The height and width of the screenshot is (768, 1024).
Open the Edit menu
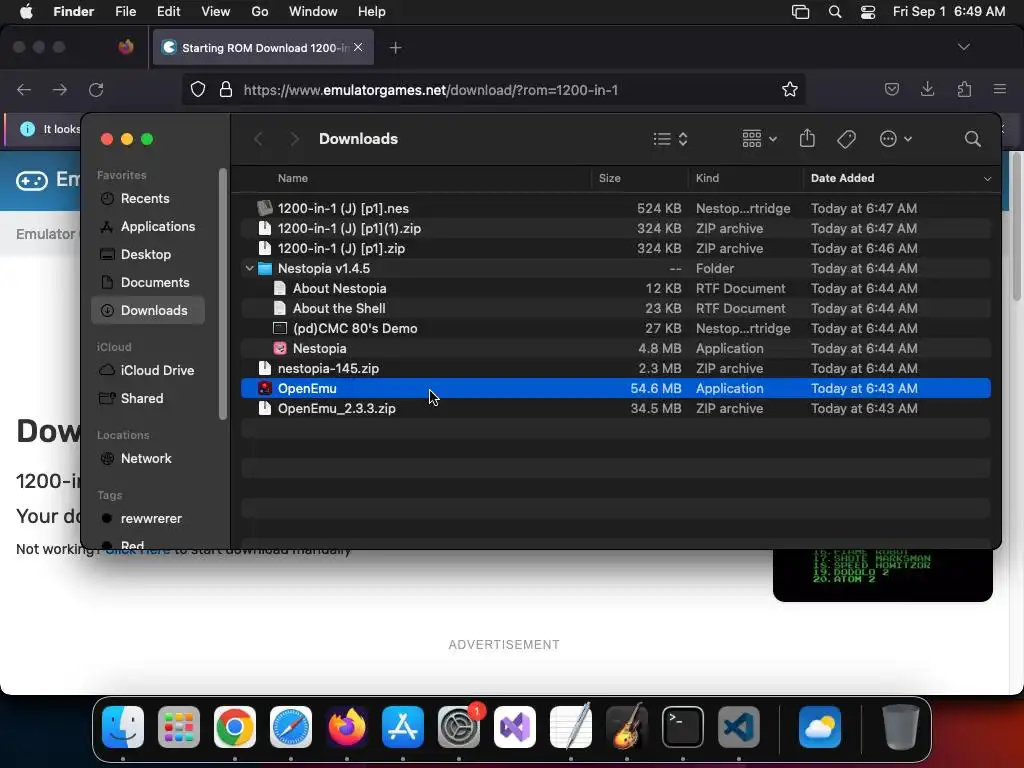click(168, 12)
